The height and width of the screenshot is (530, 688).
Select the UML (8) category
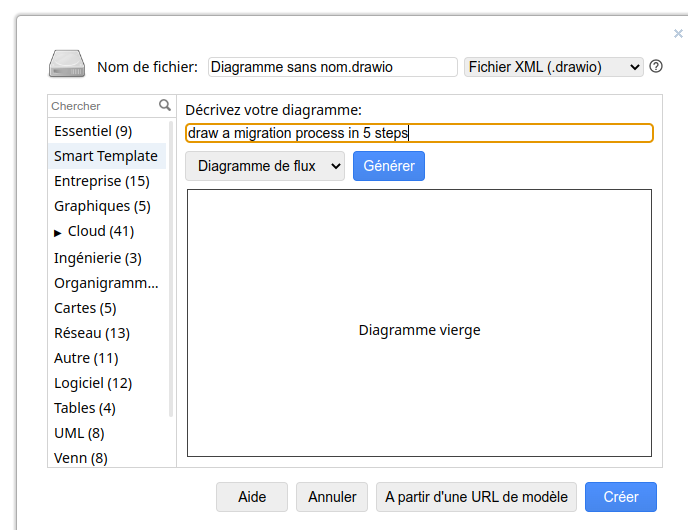[107, 433]
